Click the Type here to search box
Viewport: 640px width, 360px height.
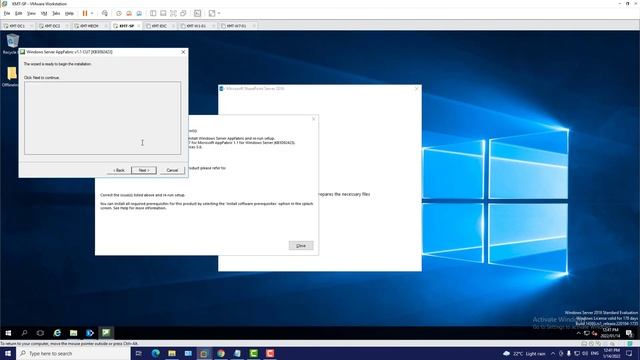pyautogui.click(x=73, y=353)
